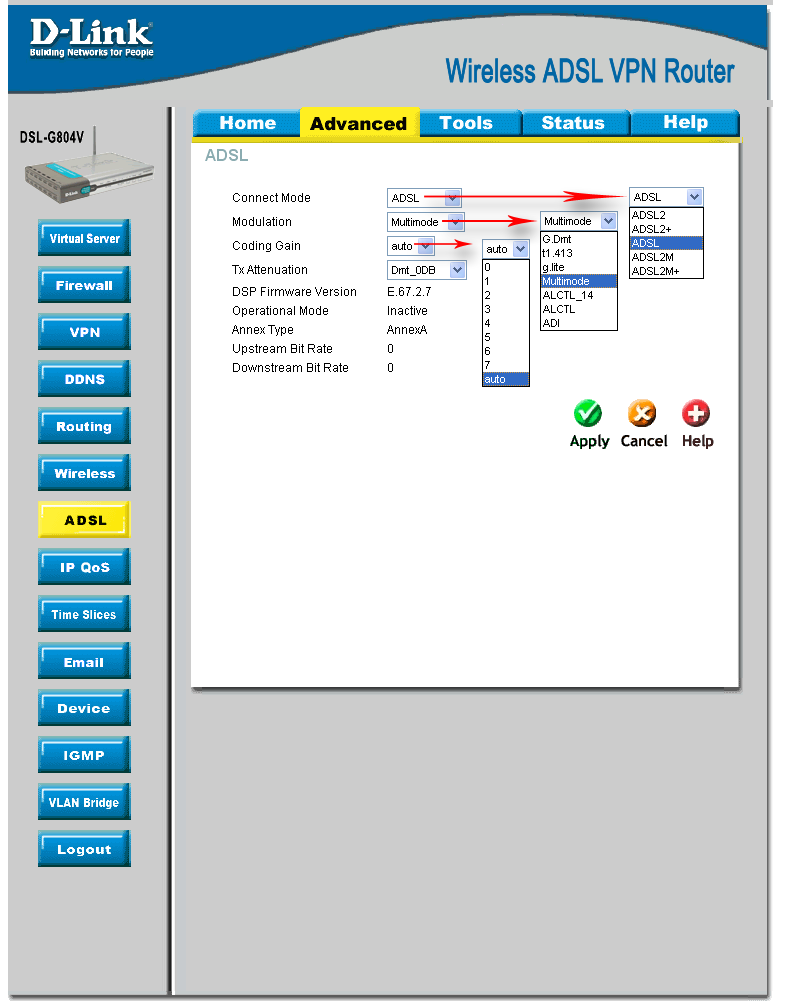Select ALCTL modulation option

coord(578,310)
